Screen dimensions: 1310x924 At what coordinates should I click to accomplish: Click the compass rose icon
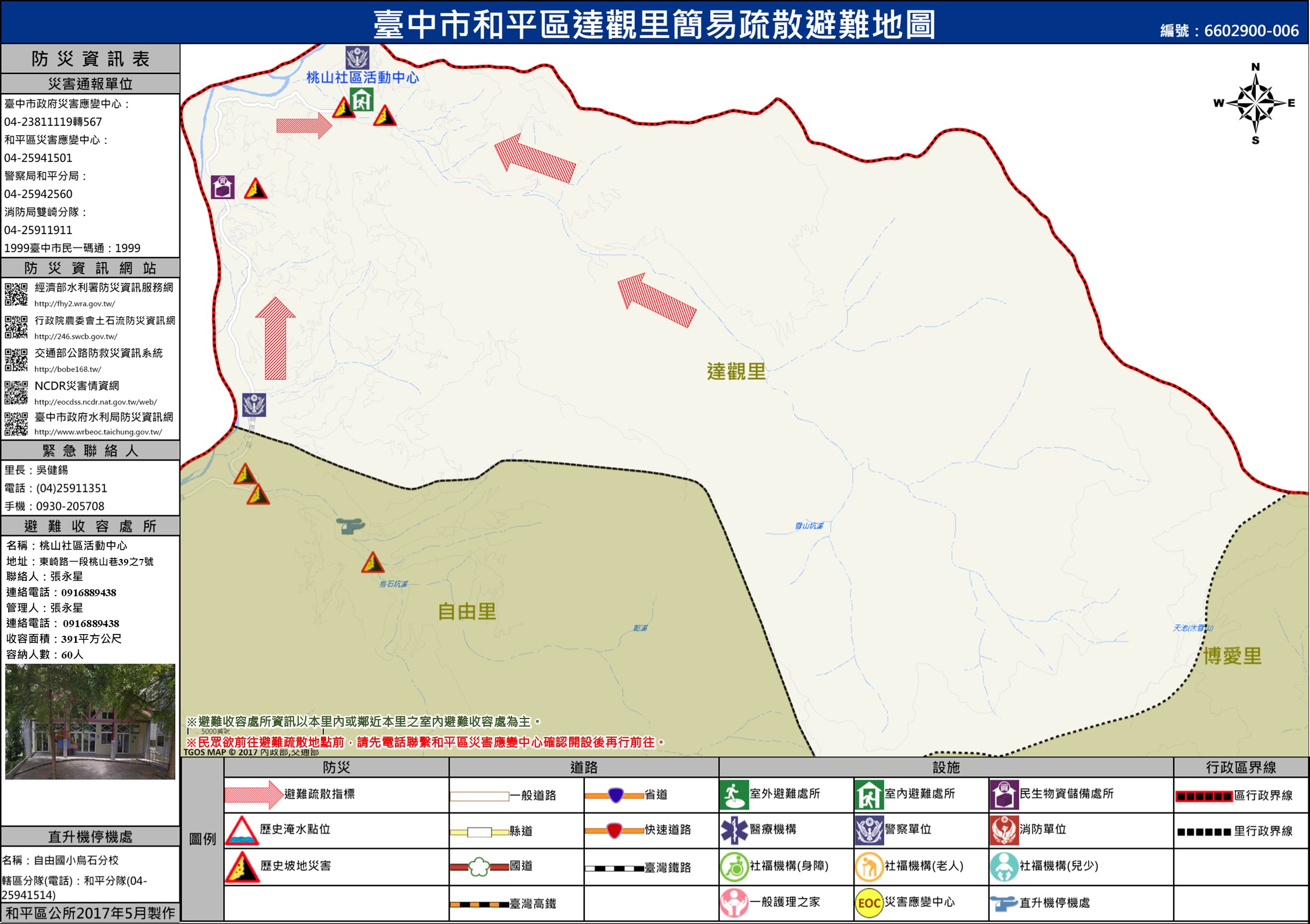click(1255, 104)
